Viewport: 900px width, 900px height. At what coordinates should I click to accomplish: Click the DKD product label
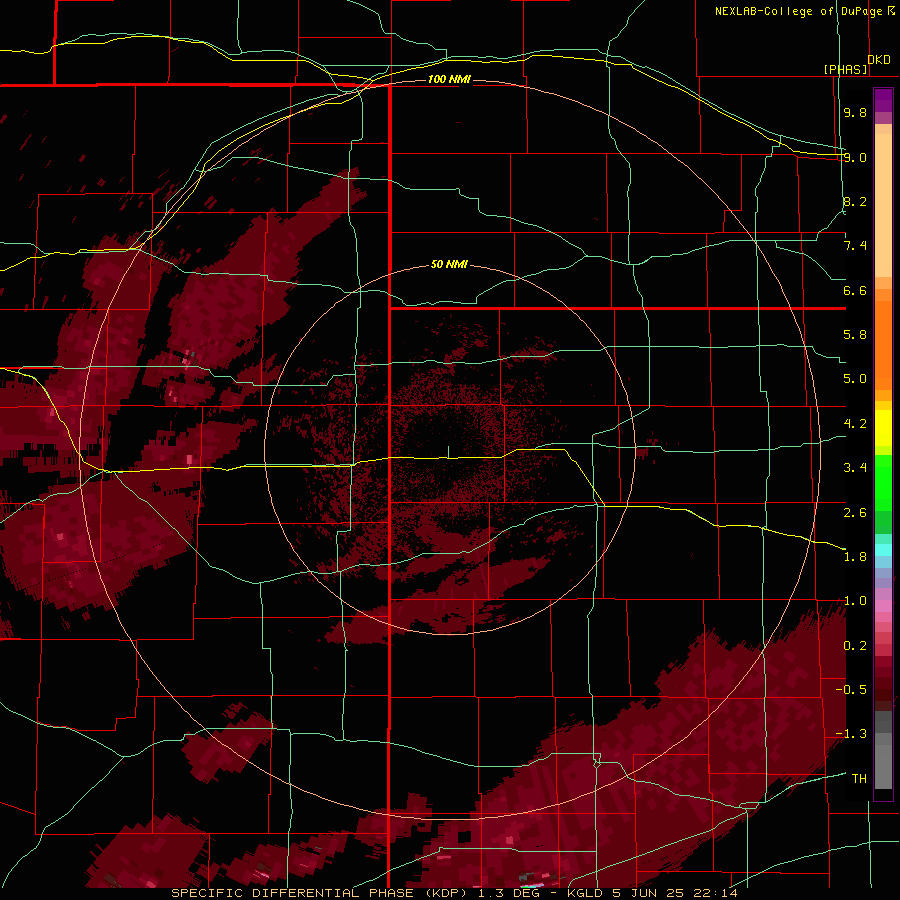[879, 60]
